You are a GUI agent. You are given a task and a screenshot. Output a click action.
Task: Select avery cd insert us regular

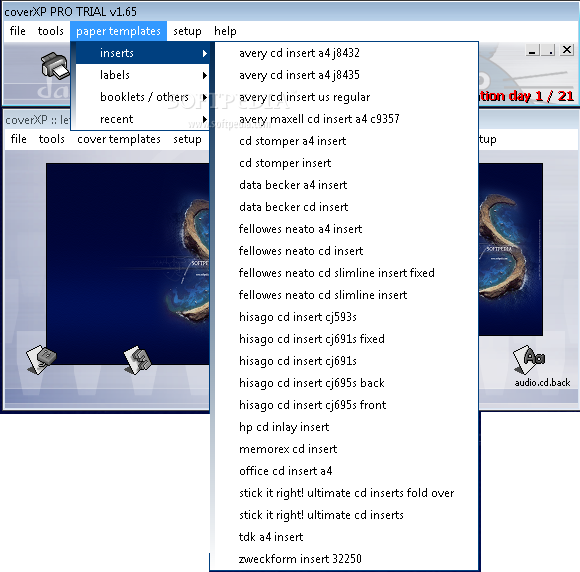pos(346,97)
